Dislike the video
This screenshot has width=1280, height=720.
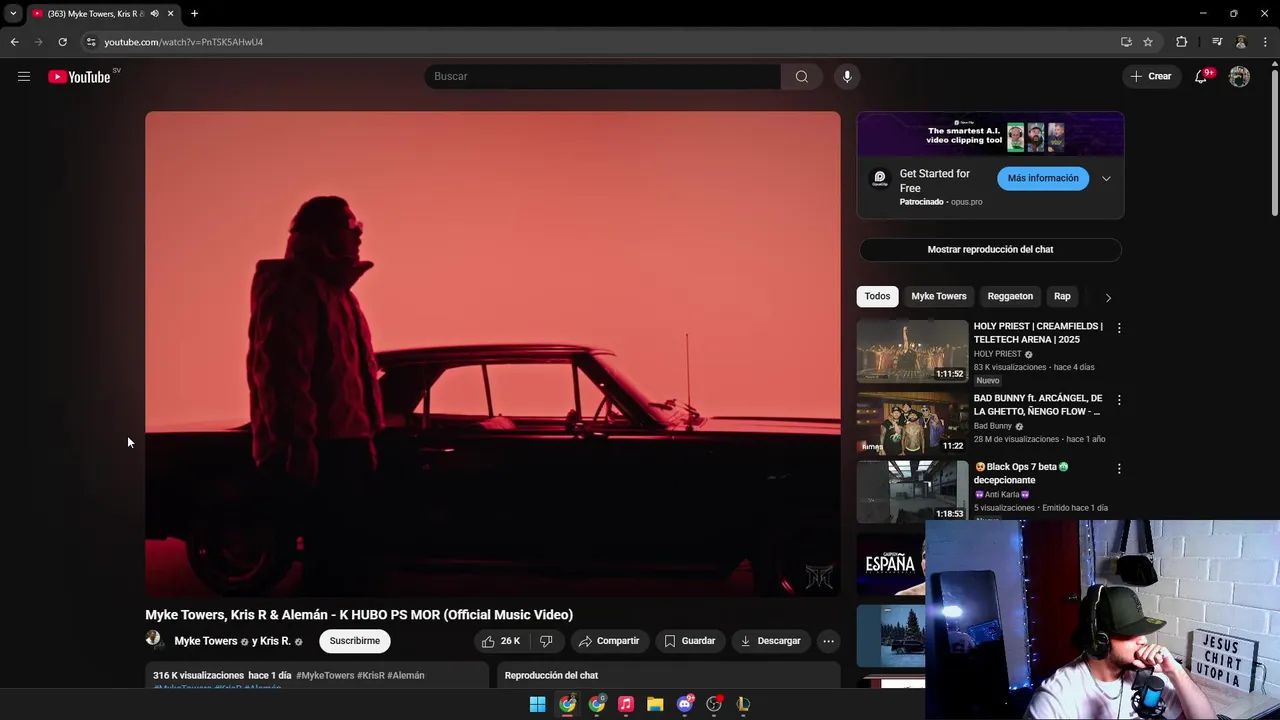click(x=546, y=641)
